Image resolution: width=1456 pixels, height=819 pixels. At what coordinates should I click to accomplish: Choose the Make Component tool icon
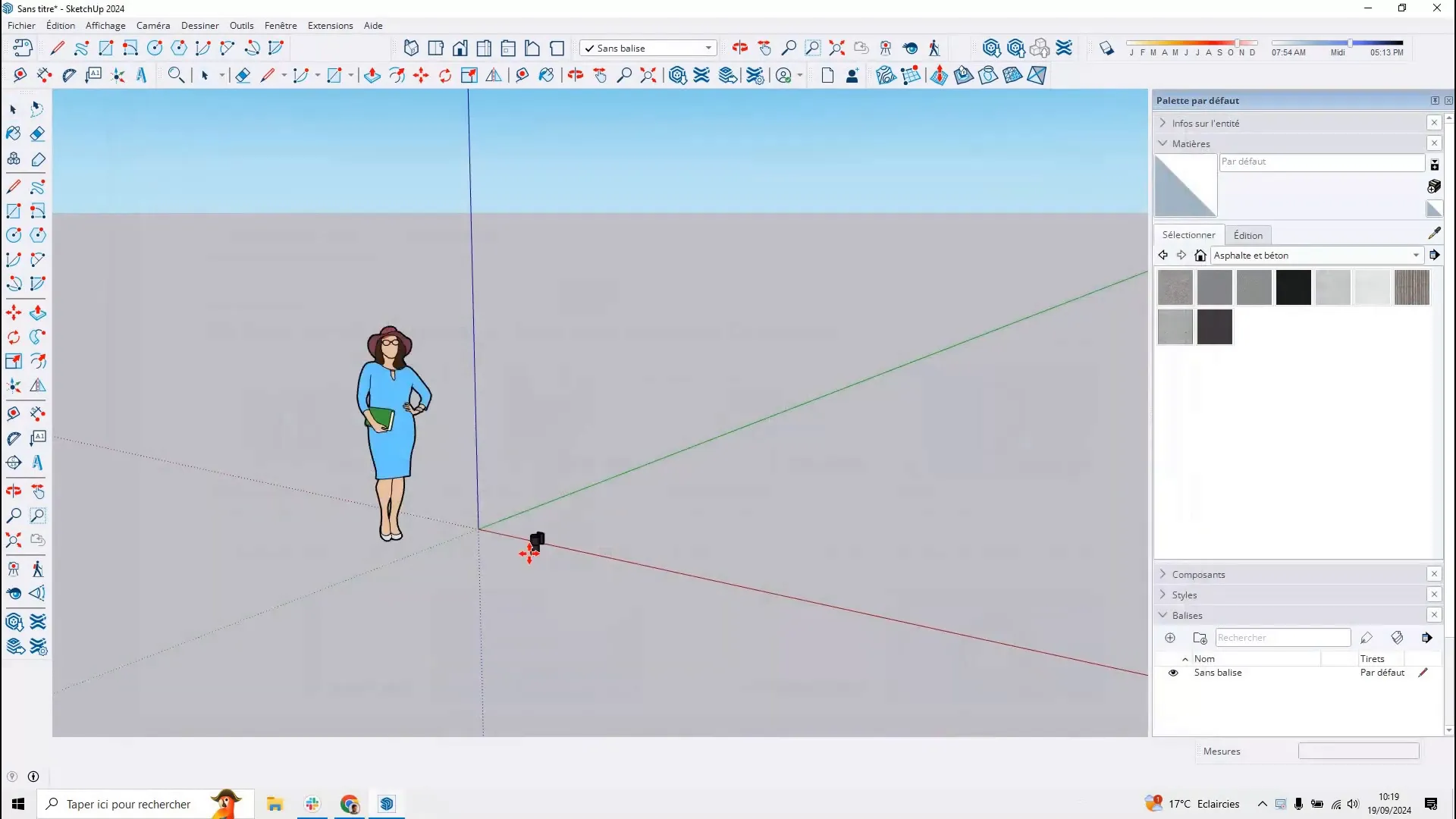(x=14, y=158)
